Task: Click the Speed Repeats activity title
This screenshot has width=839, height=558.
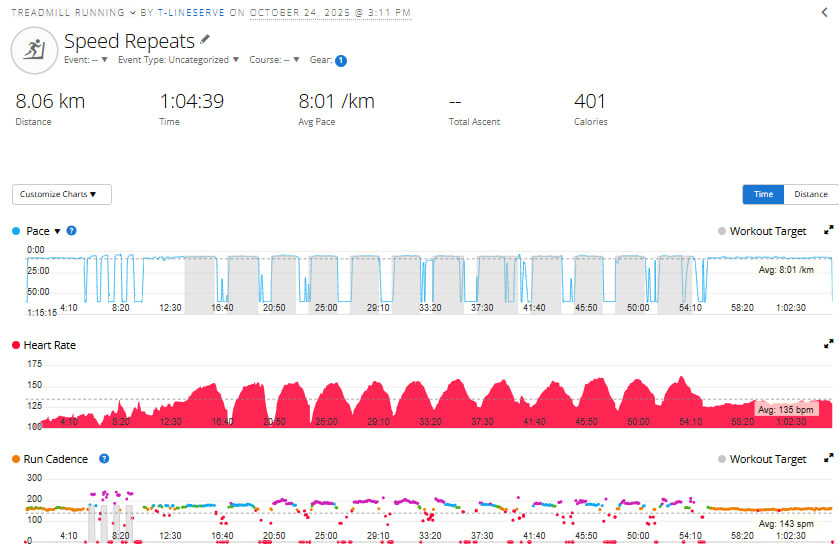Action: [x=129, y=41]
